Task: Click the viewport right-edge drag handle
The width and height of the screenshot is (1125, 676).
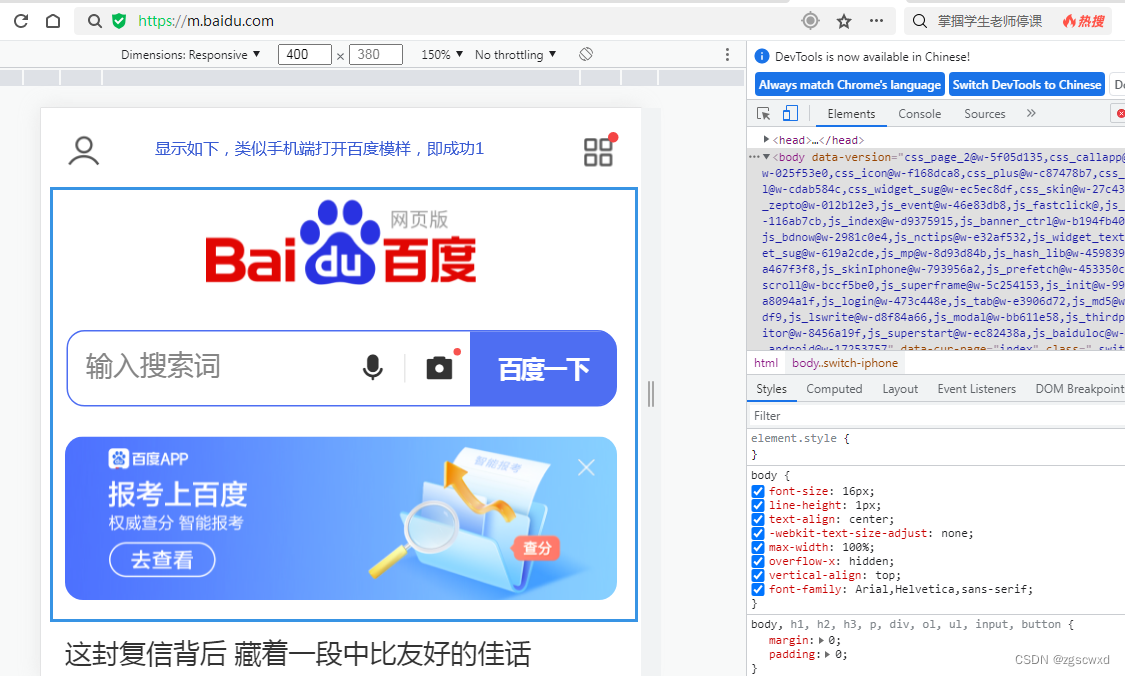Action: click(651, 394)
